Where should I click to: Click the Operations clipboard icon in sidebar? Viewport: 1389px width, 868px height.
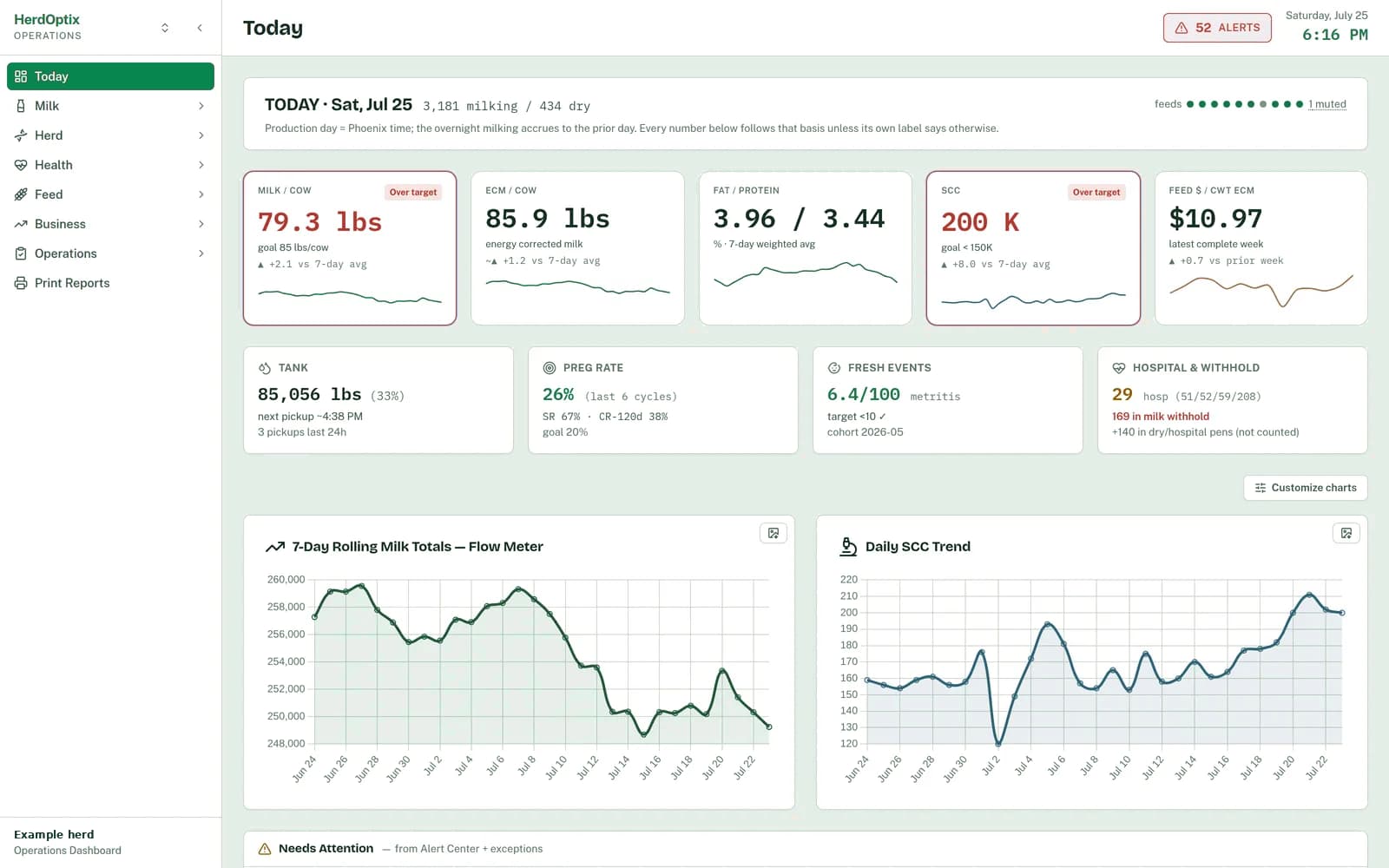(21, 253)
